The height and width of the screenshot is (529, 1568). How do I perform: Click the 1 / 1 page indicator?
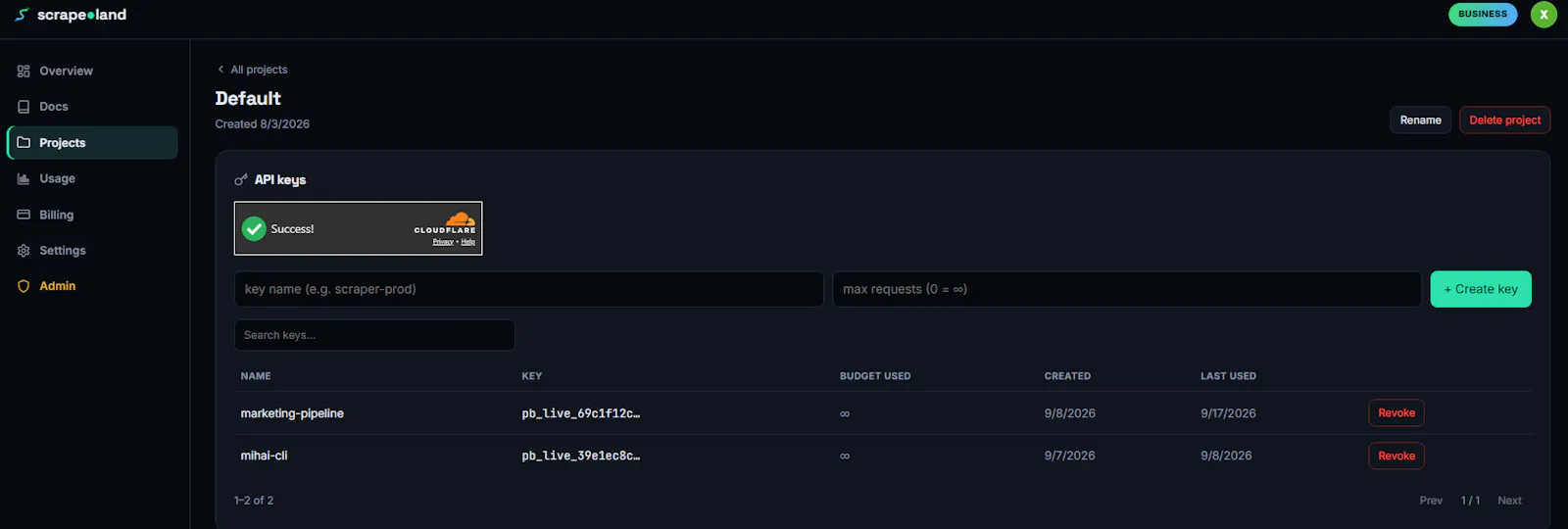[1470, 501]
